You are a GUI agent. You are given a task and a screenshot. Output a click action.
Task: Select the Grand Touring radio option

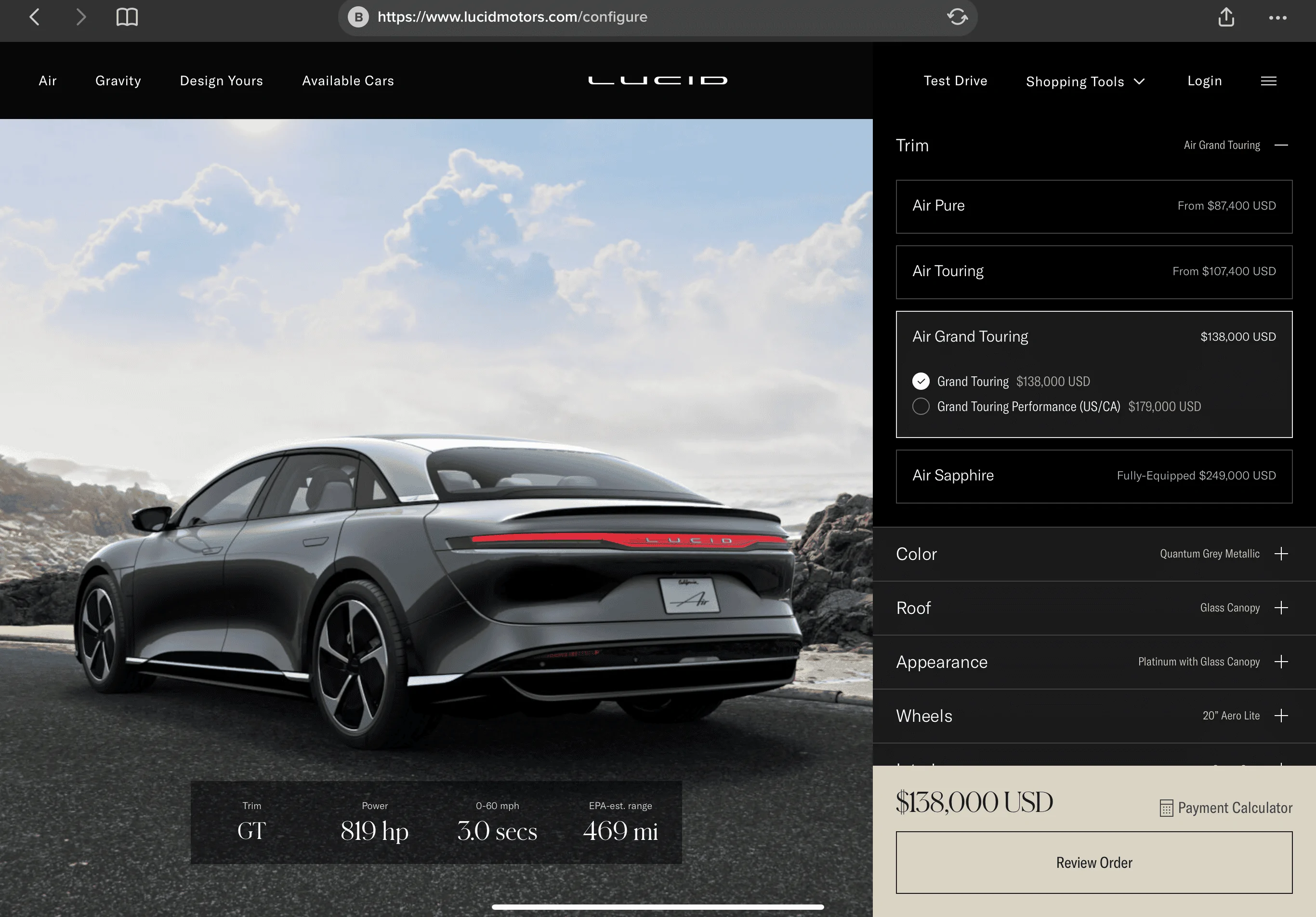tap(921, 381)
